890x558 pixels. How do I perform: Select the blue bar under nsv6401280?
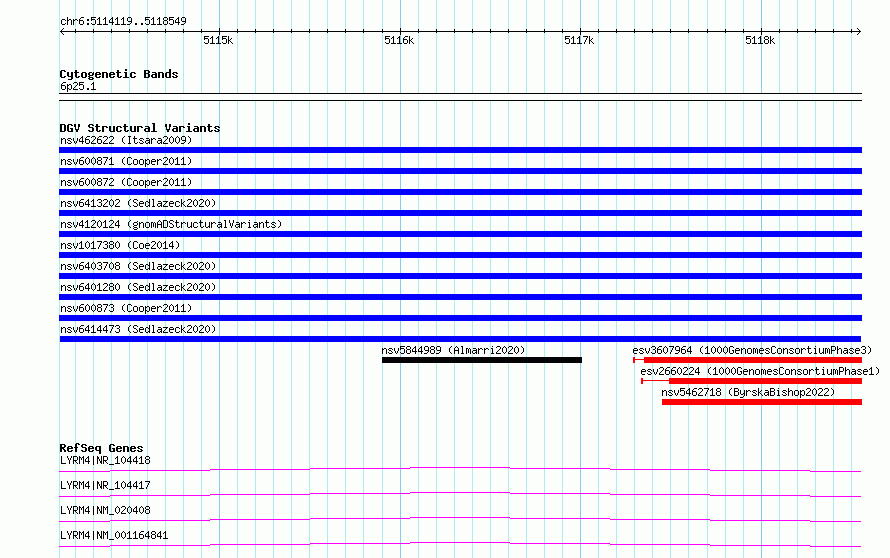pyautogui.click(x=460, y=297)
